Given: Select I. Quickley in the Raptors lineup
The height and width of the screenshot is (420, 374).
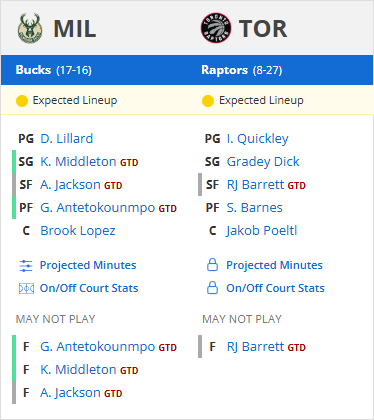Looking at the screenshot, I should [257, 139].
